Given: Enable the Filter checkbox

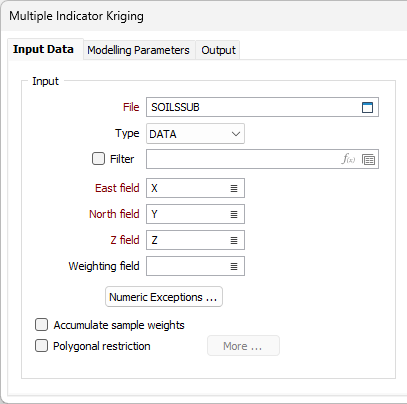Looking at the screenshot, I should [98, 159].
